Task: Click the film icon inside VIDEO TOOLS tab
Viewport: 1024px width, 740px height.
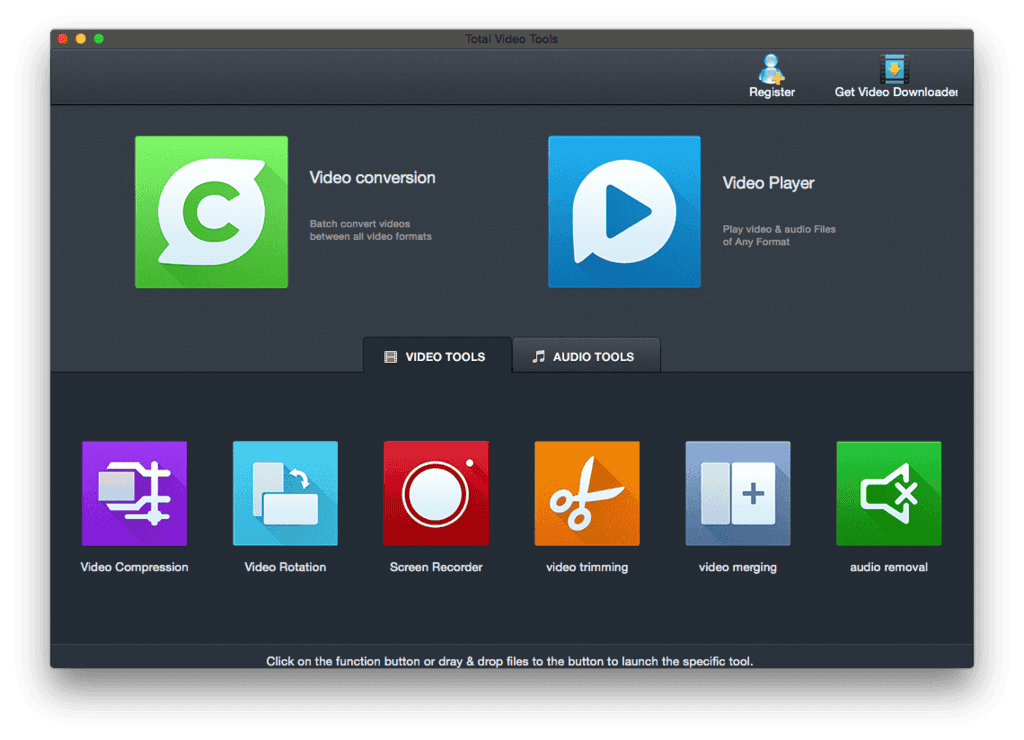Action: [x=390, y=356]
